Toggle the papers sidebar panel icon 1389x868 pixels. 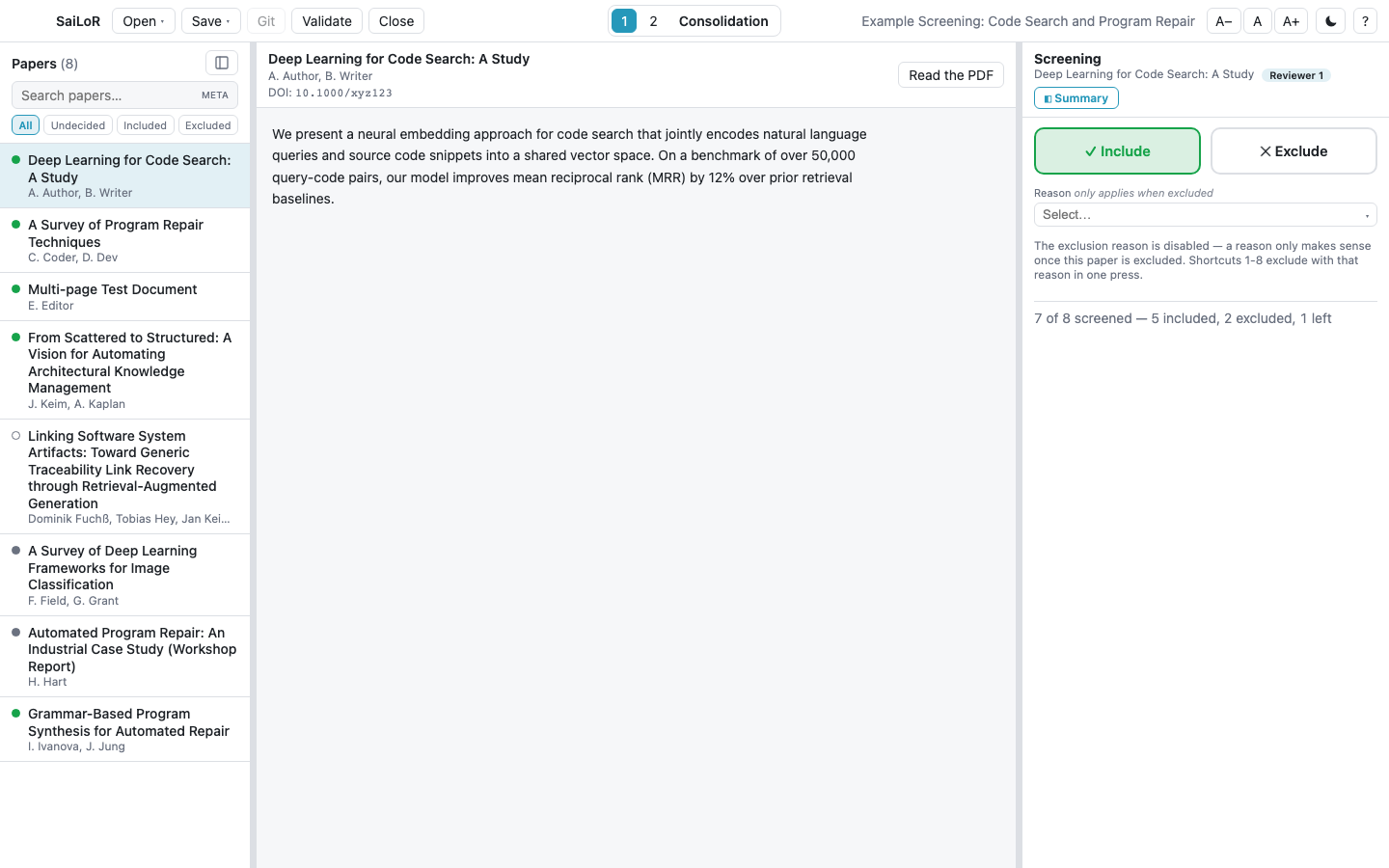click(222, 63)
